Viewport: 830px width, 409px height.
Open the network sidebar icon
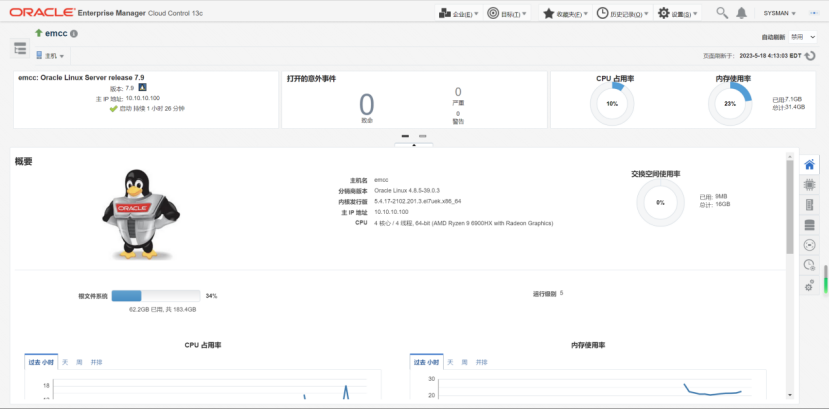pos(809,245)
